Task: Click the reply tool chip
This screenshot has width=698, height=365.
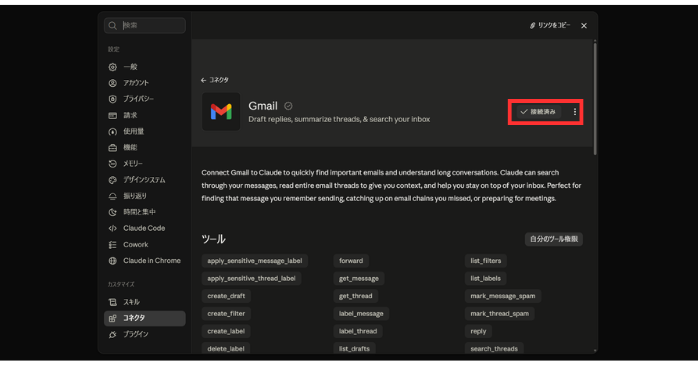Action: tap(478, 331)
